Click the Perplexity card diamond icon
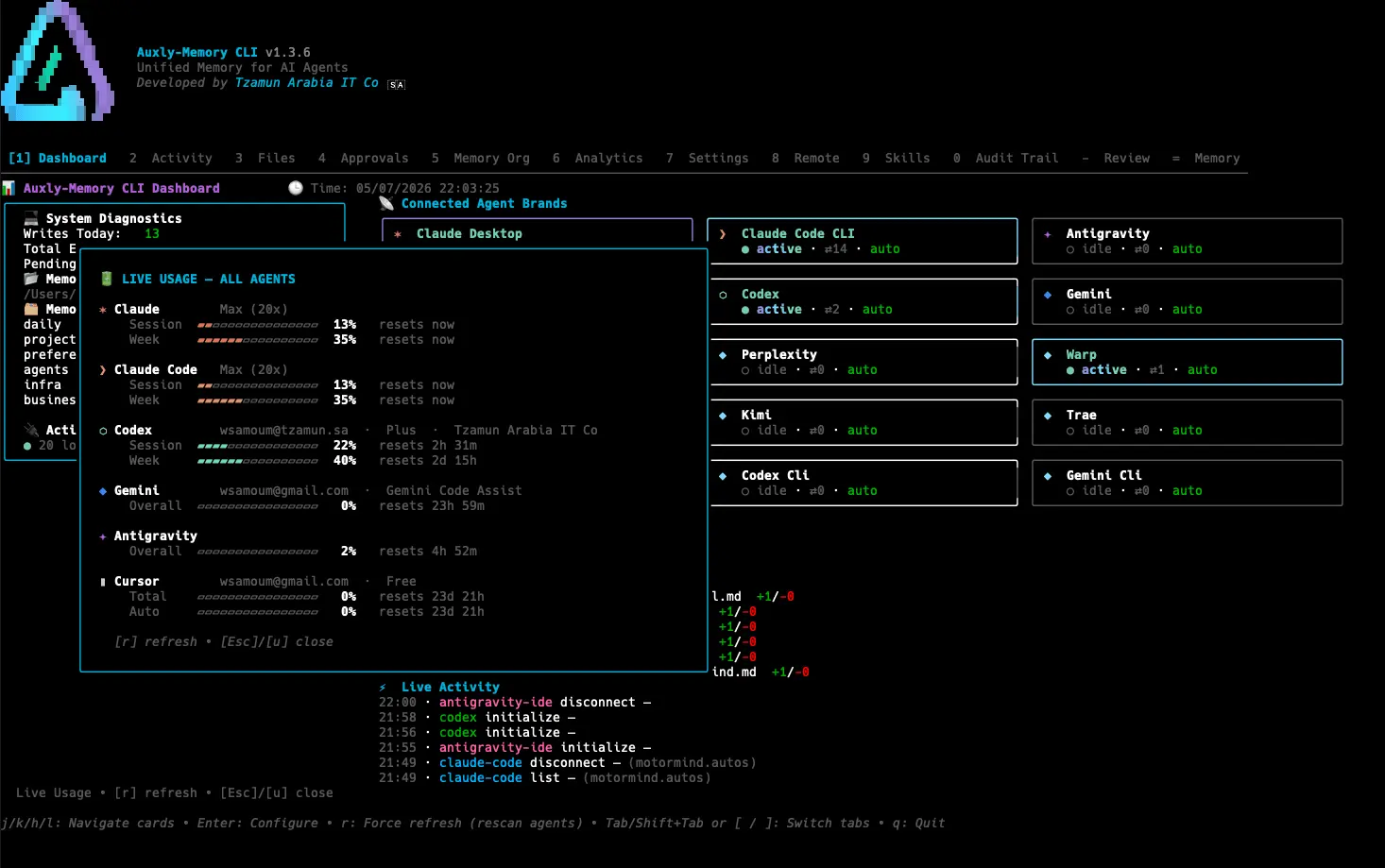 [x=723, y=355]
